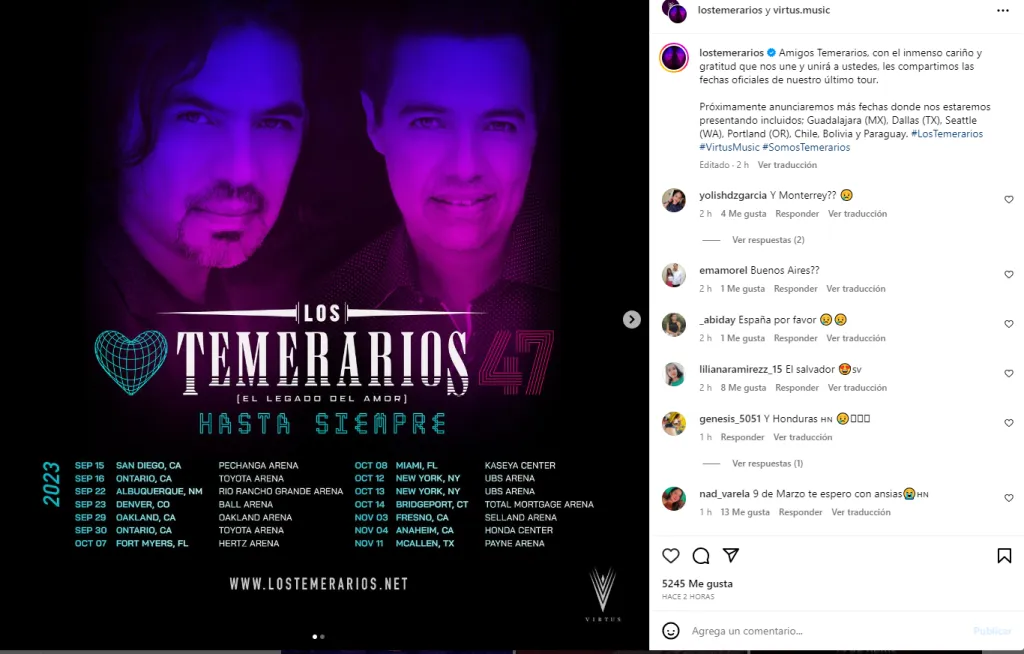
Task: Select second carousel dot indicator
Action: (x=323, y=636)
